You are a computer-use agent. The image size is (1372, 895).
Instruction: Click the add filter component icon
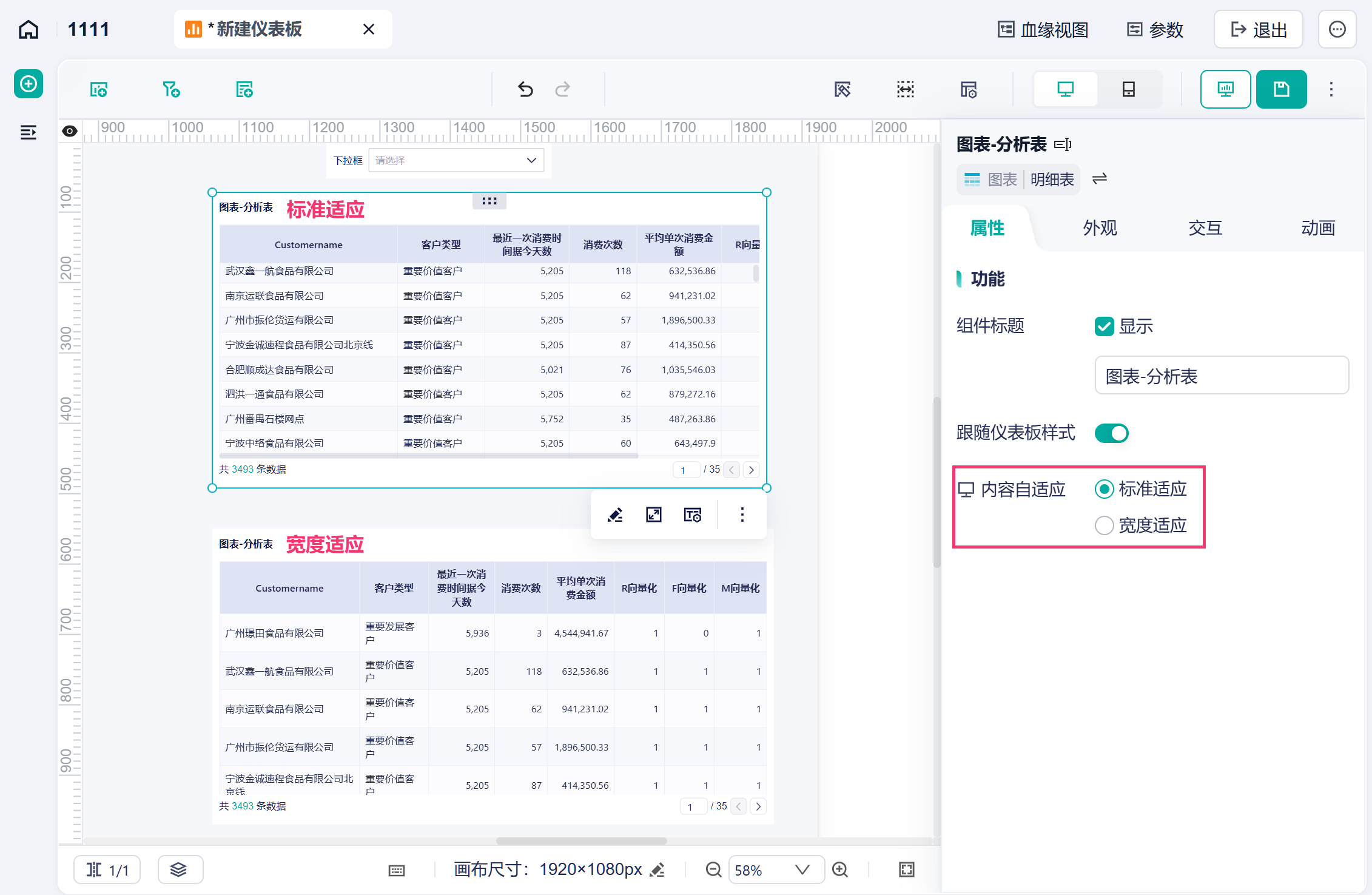172,90
